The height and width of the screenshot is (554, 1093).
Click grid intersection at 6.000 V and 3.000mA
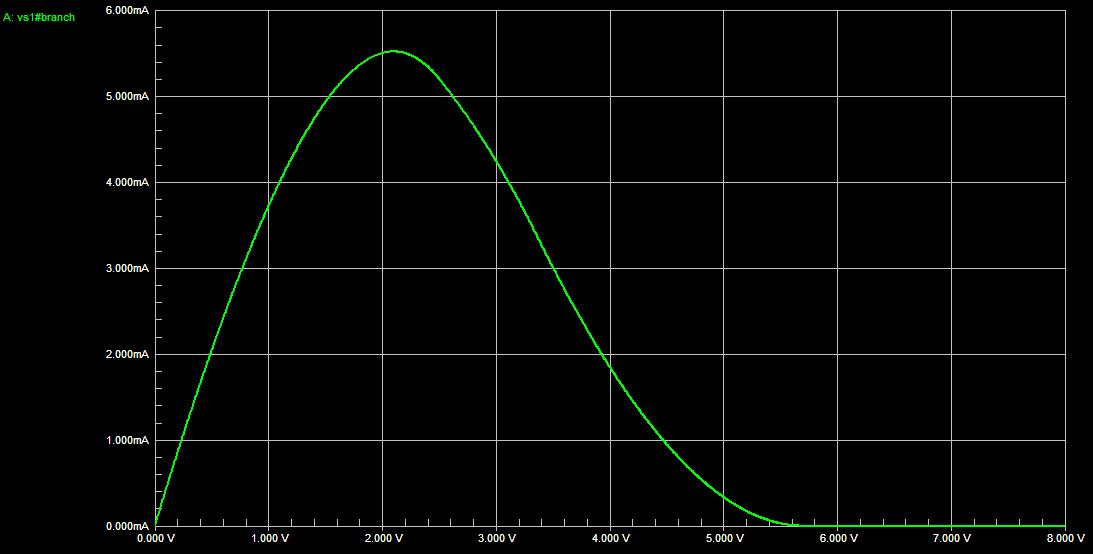click(x=838, y=268)
